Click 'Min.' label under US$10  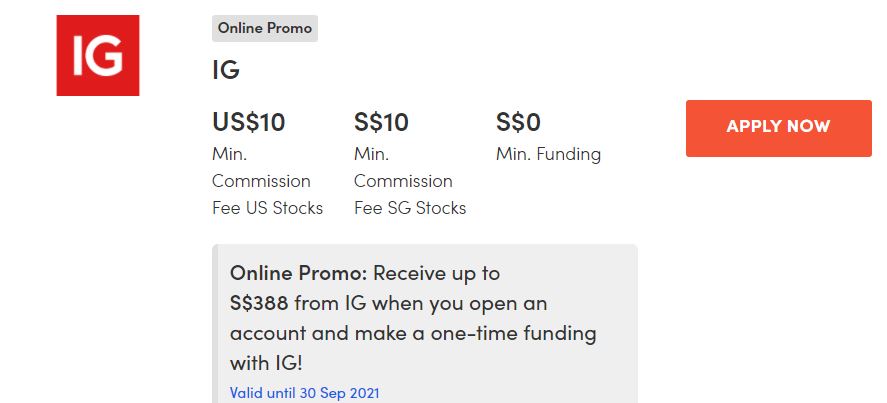229,154
